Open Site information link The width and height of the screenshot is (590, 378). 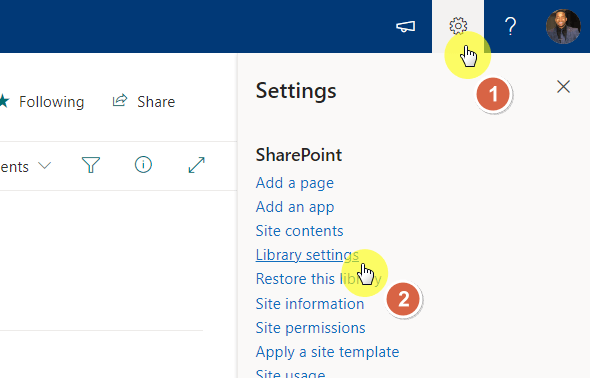[310, 304]
